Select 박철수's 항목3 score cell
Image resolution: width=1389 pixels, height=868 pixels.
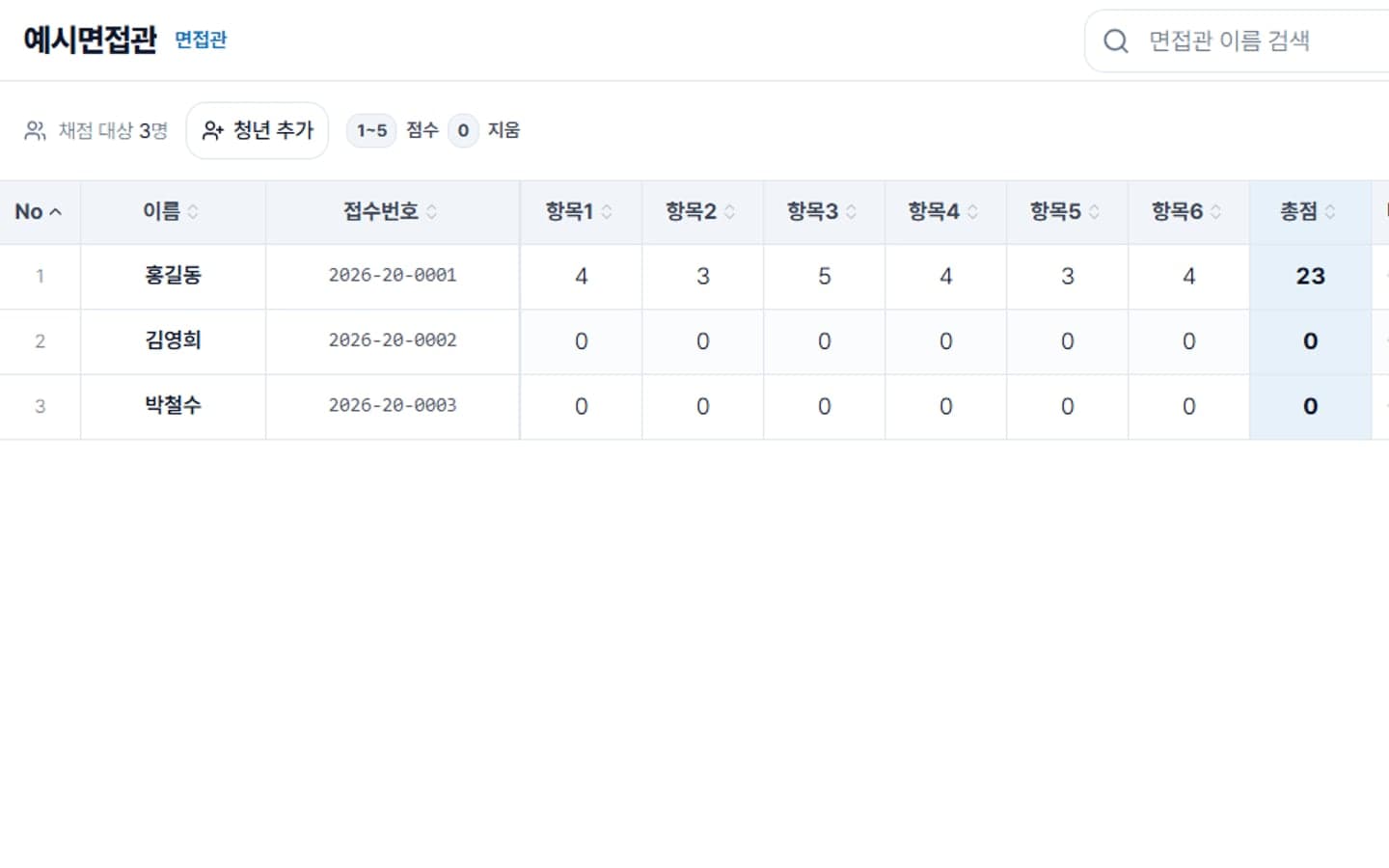[x=825, y=407]
